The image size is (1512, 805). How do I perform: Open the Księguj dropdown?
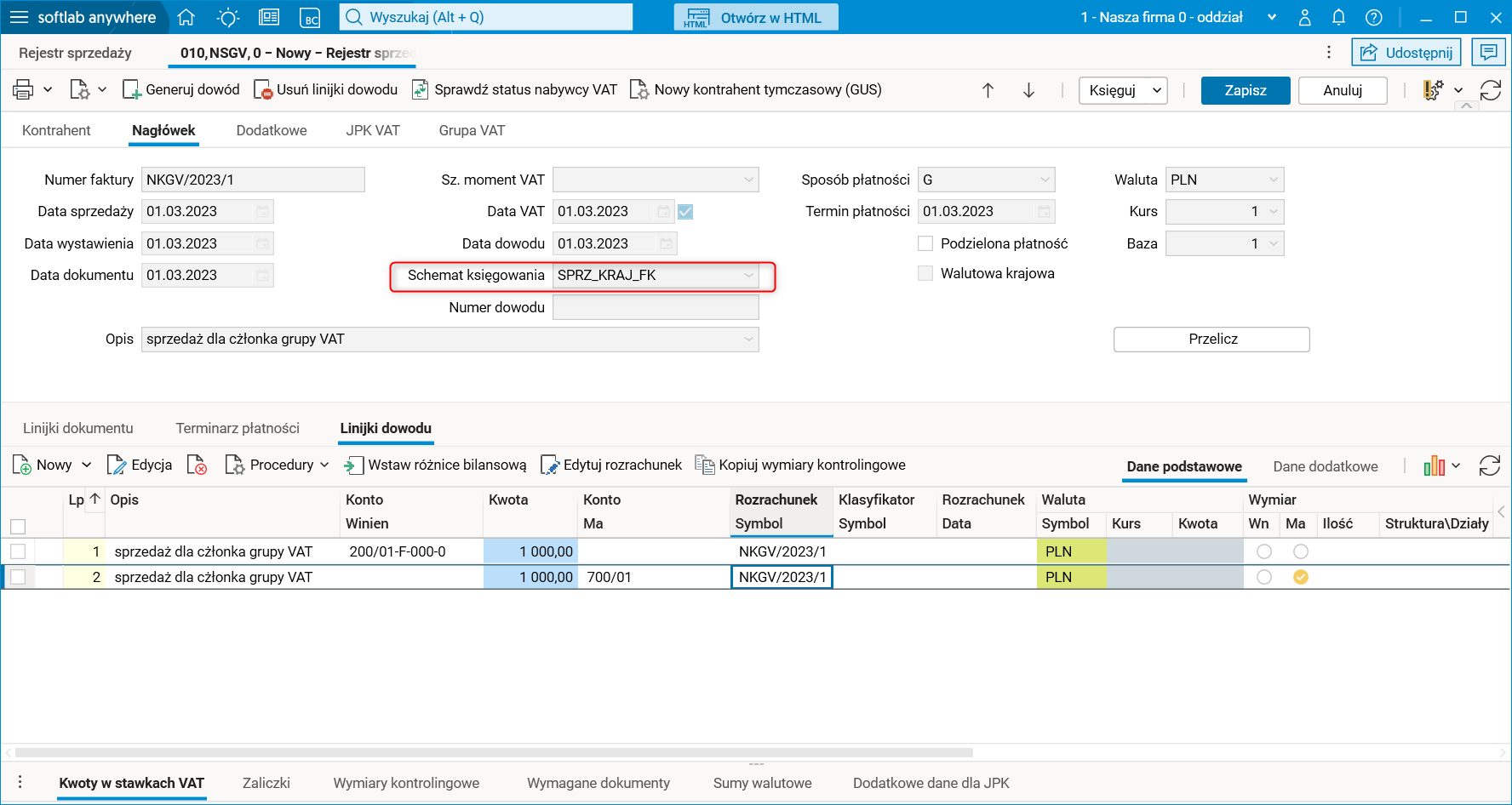click(1157, 90)
